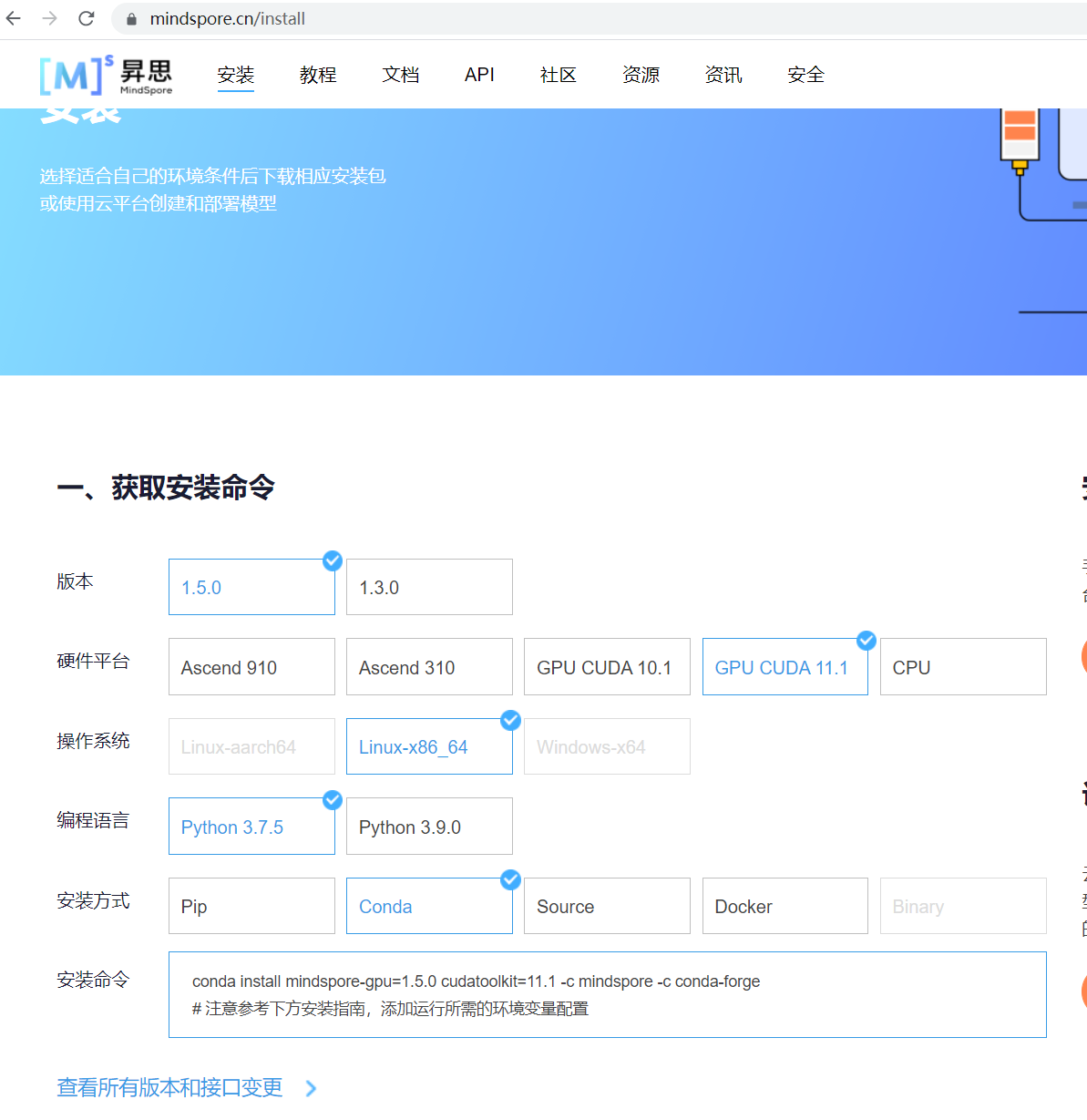Choose GPU CUDA 11.1 platform
The width and height of the screenshot is (1087, 1120).
(785, 667)
